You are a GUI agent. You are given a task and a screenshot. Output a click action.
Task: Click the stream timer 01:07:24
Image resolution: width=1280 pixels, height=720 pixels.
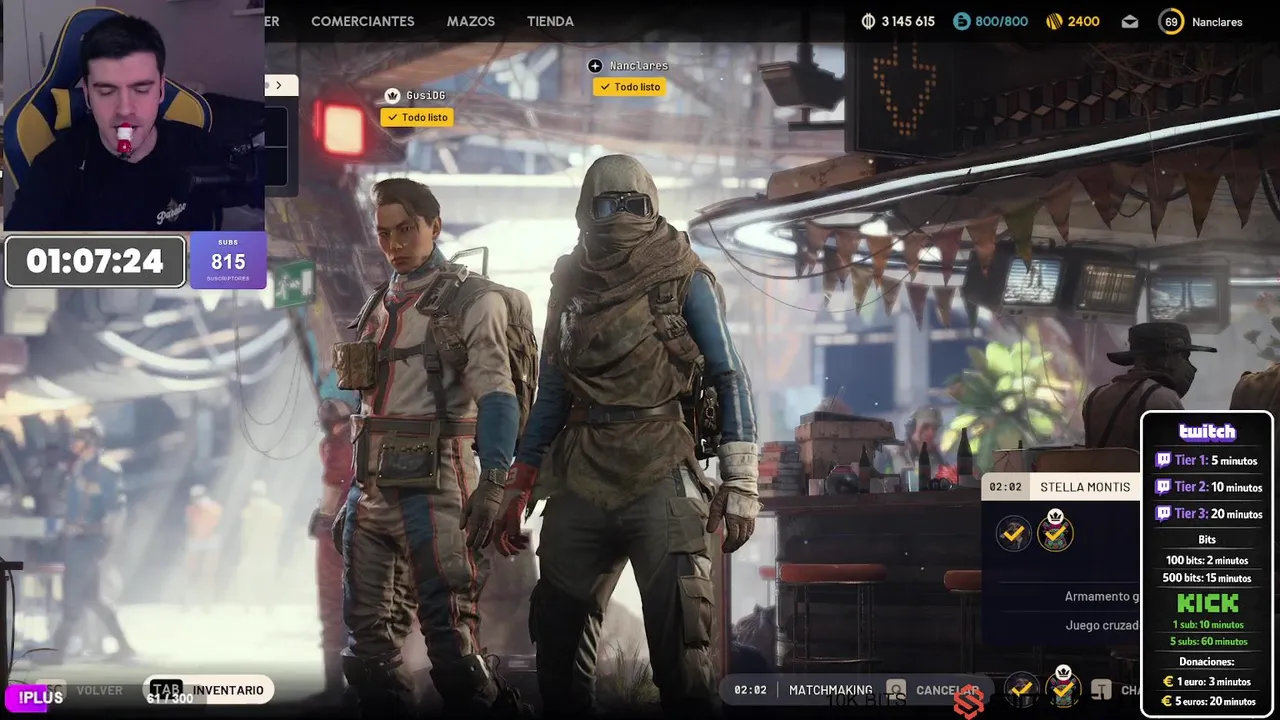95,261
